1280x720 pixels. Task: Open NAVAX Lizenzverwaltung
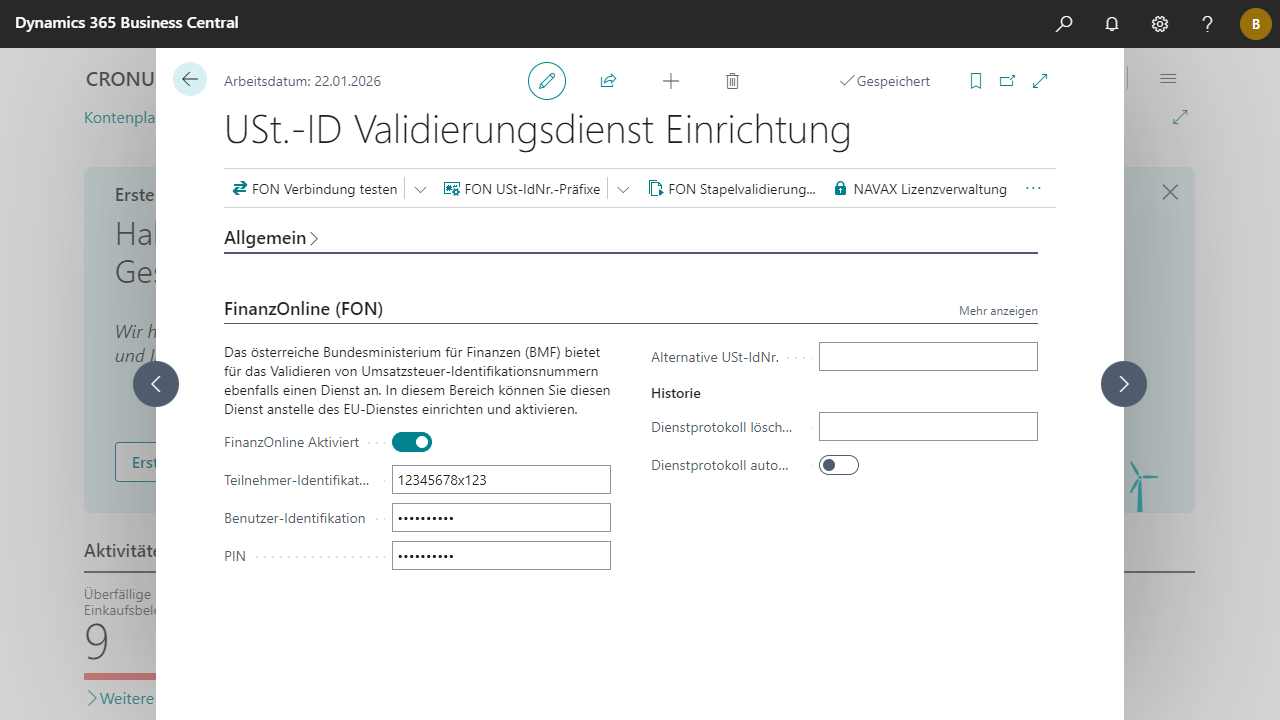pyautogui.click(x=920, y=189)
